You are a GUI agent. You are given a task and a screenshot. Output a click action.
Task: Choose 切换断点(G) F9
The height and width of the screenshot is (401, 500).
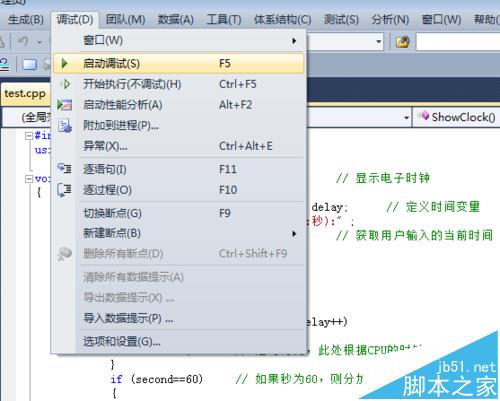179,213
